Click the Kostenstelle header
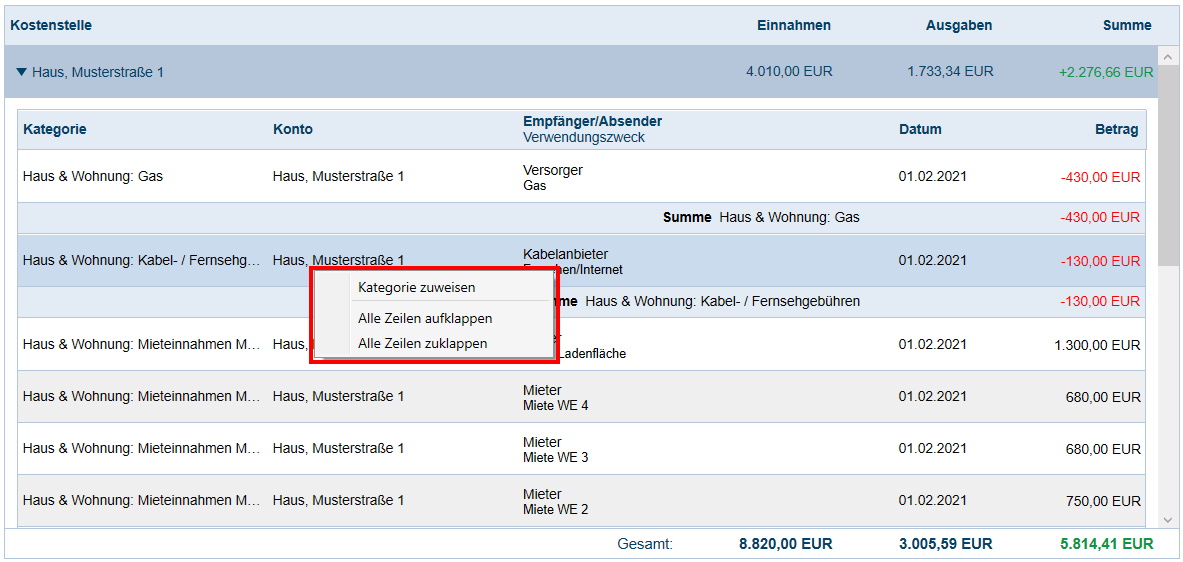 point(51,25)
